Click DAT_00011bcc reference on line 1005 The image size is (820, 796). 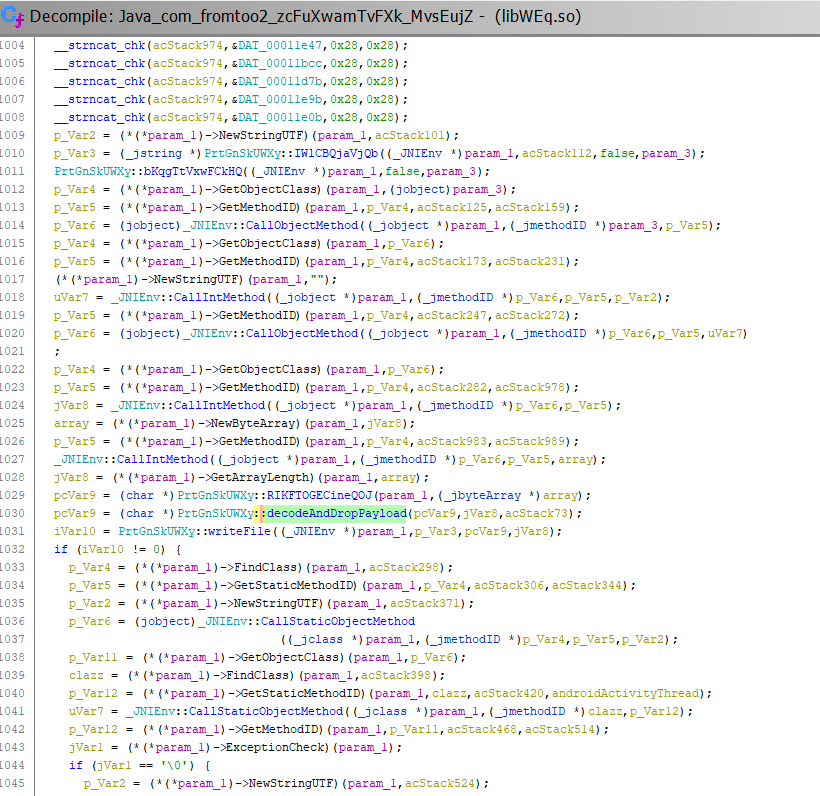280,63
